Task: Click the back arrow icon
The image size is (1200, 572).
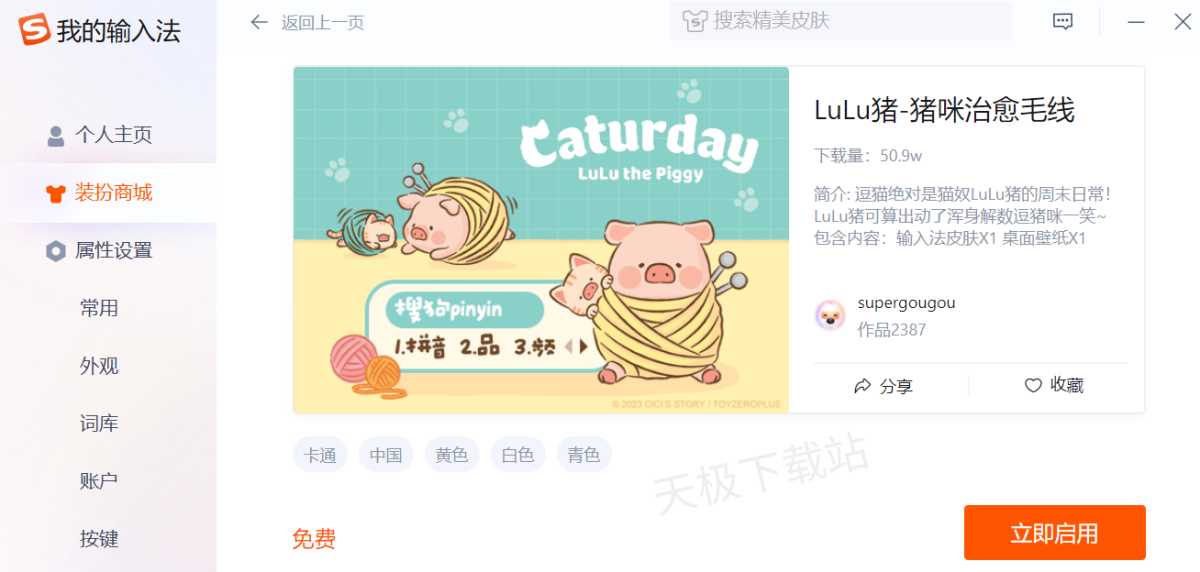Action: (259, 22)
